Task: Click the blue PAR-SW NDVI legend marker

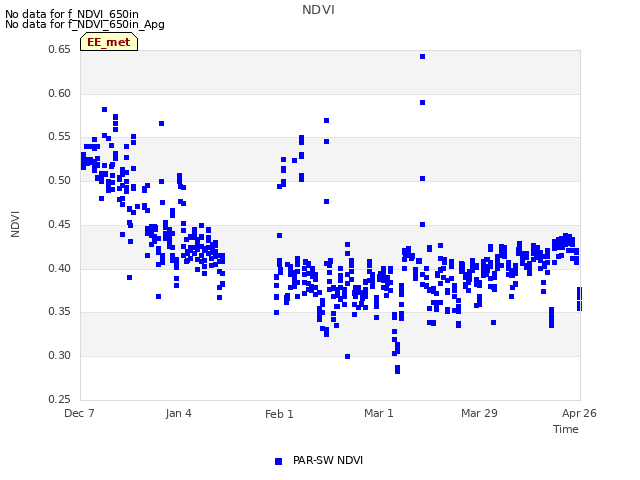Action: [278, 461]
